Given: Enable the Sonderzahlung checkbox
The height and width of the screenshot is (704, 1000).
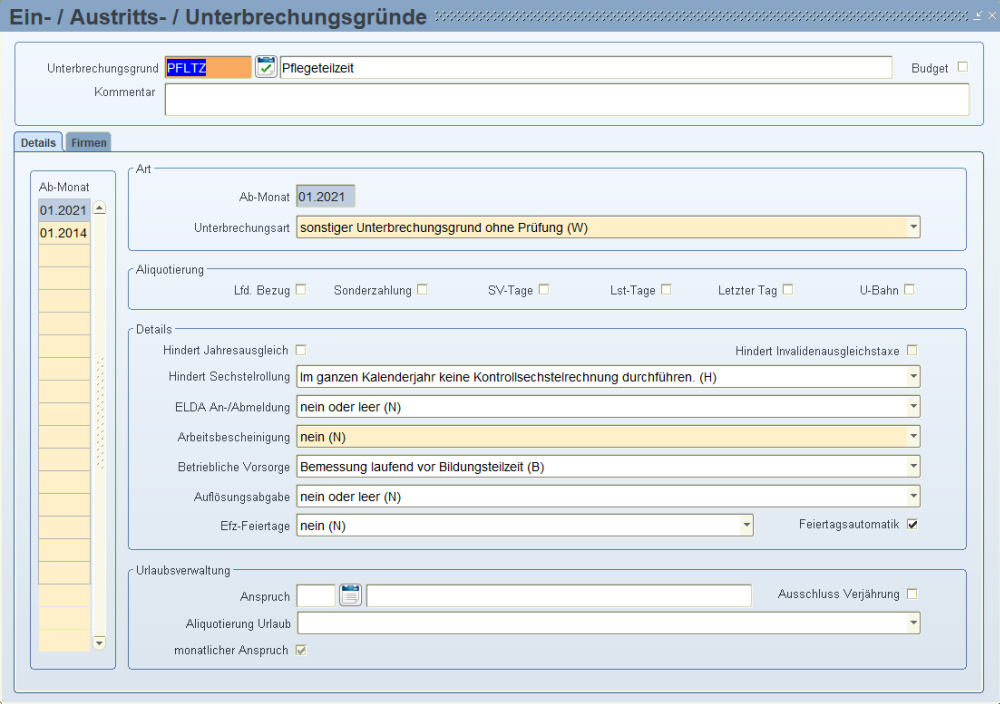Looking at the screenshot, I should (422, 290).
